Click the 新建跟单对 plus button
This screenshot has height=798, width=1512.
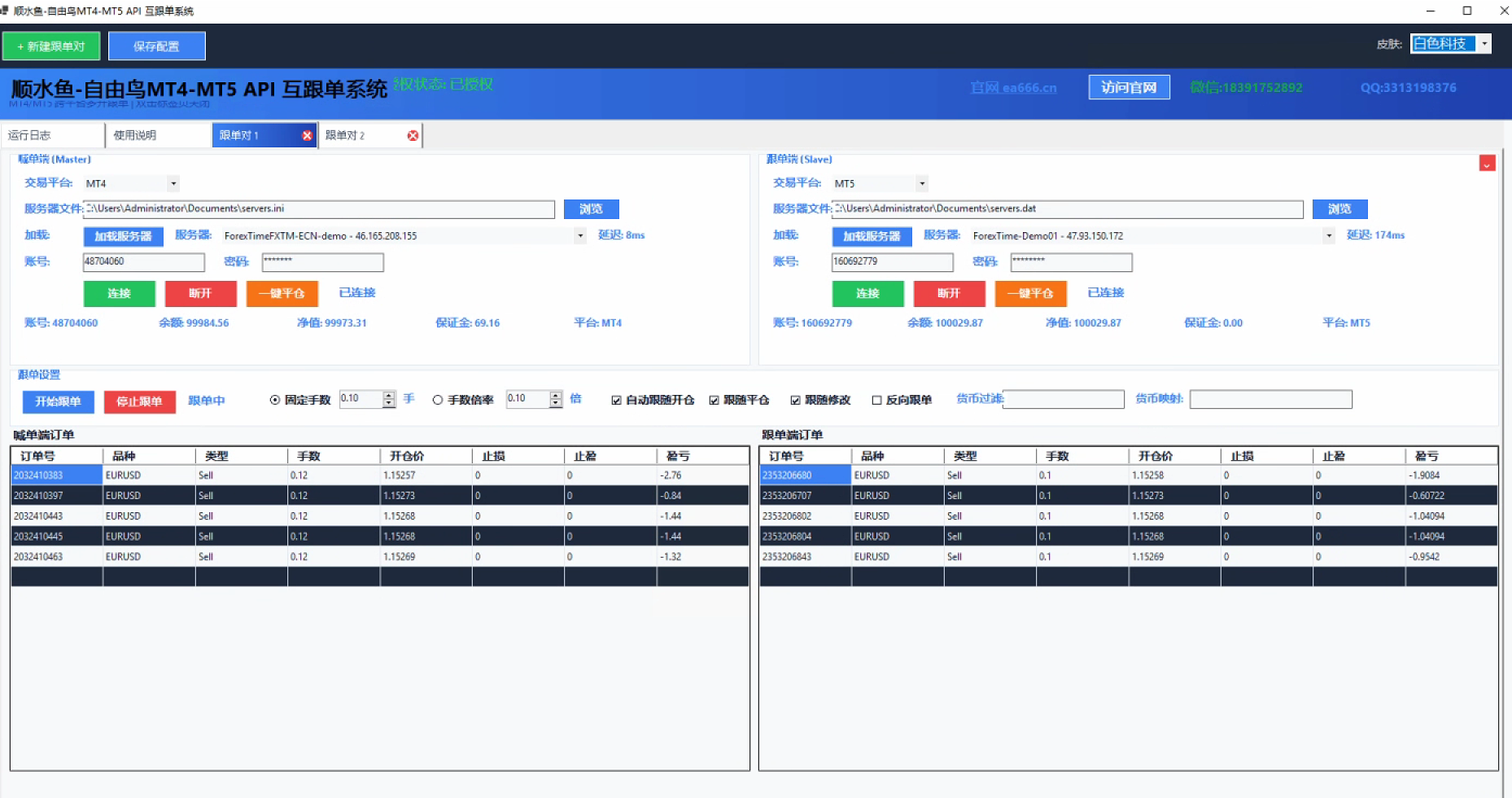(51, 46)
